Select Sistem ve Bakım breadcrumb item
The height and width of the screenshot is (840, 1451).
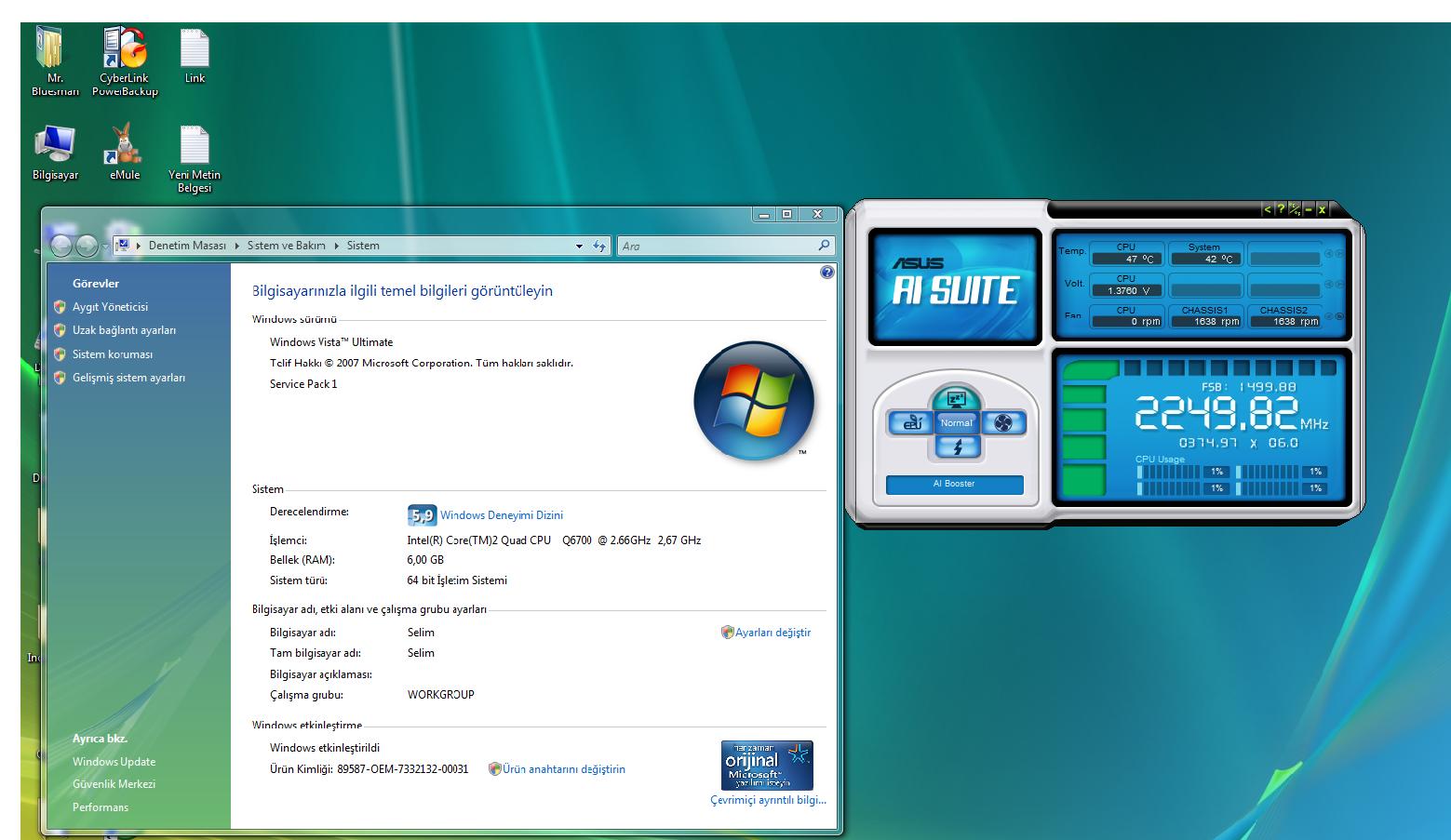287,246
